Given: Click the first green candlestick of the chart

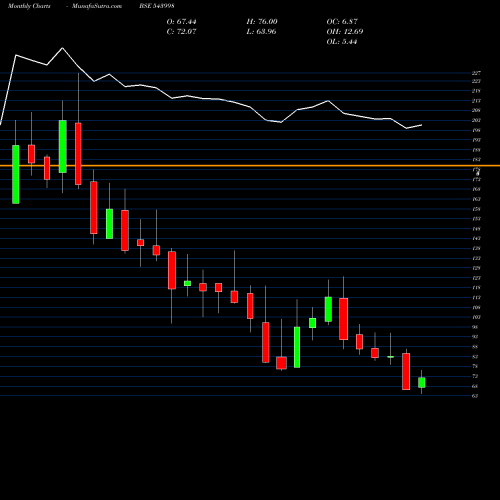Looking at the screenshot, I should [x=16, y=174].
